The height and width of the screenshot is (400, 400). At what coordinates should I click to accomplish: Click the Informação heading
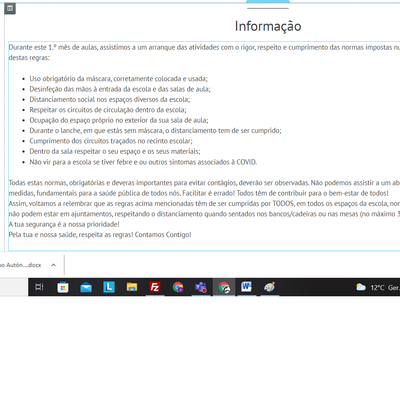coord(268,26)
